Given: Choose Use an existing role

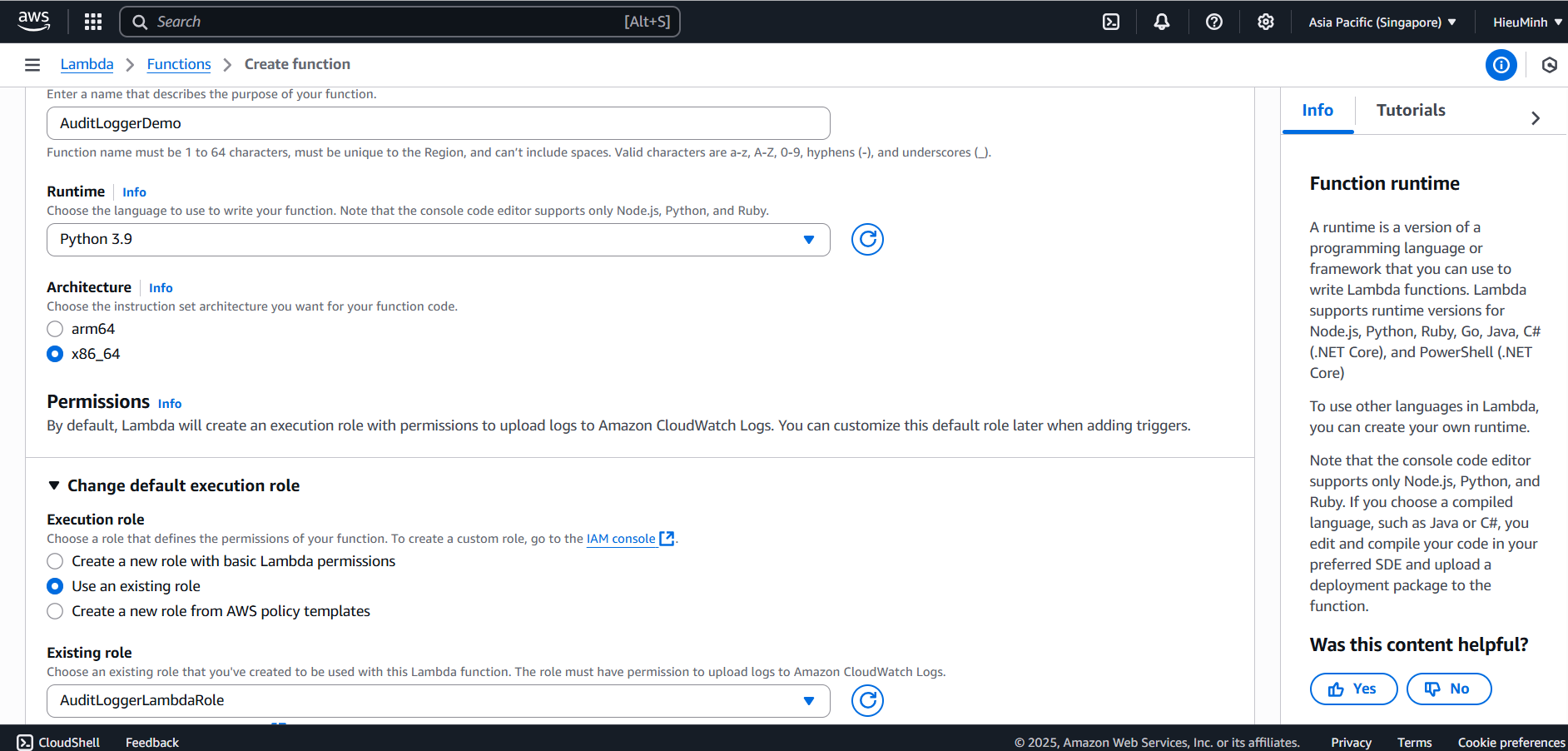Looking at the screenshot, I should point(55,586).
